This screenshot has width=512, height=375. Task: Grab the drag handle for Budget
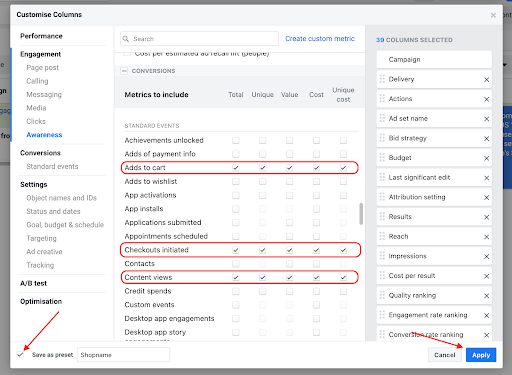(382, 158)
